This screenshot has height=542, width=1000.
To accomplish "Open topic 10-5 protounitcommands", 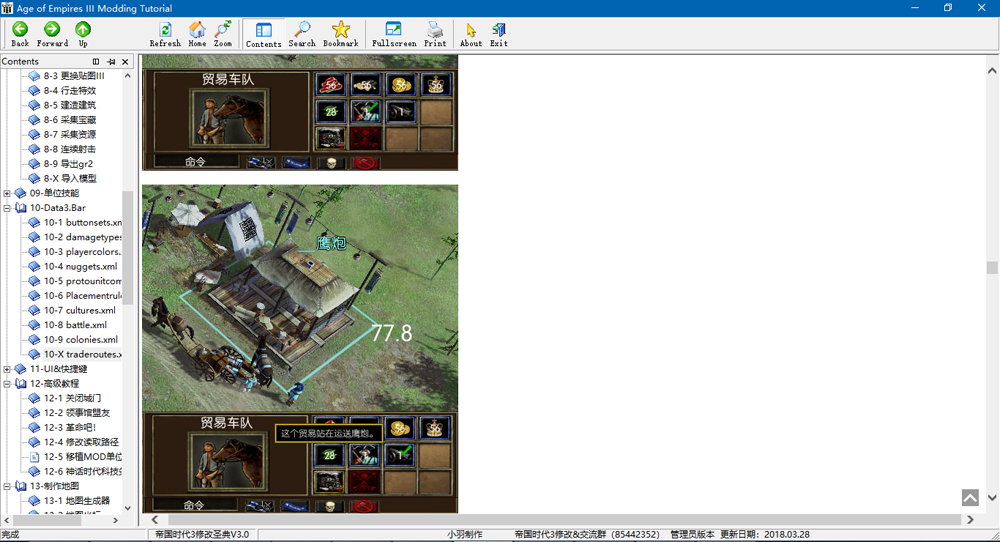I will click(x=82, y=281).
